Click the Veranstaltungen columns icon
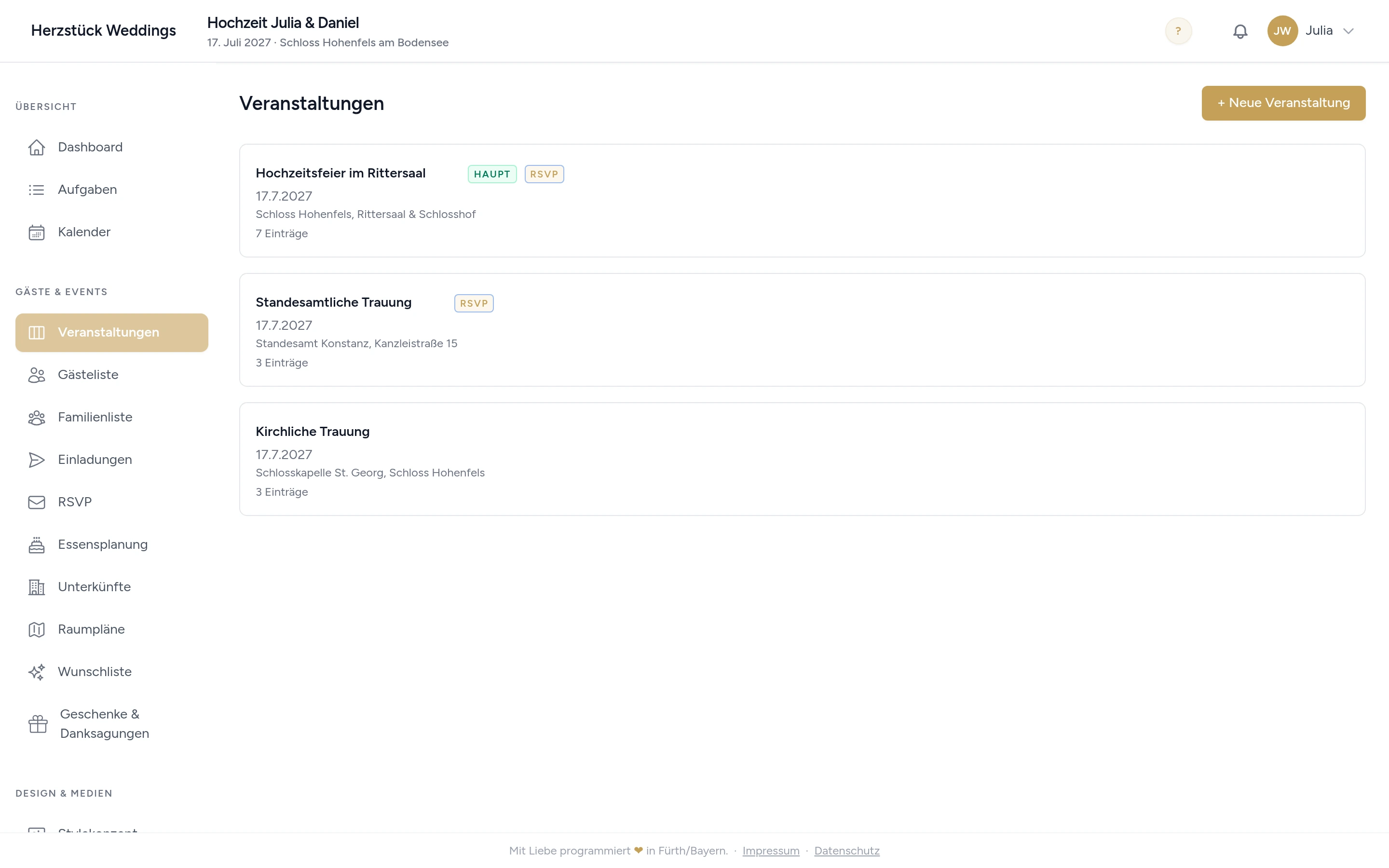1389x868 pixels. point(37,332)
